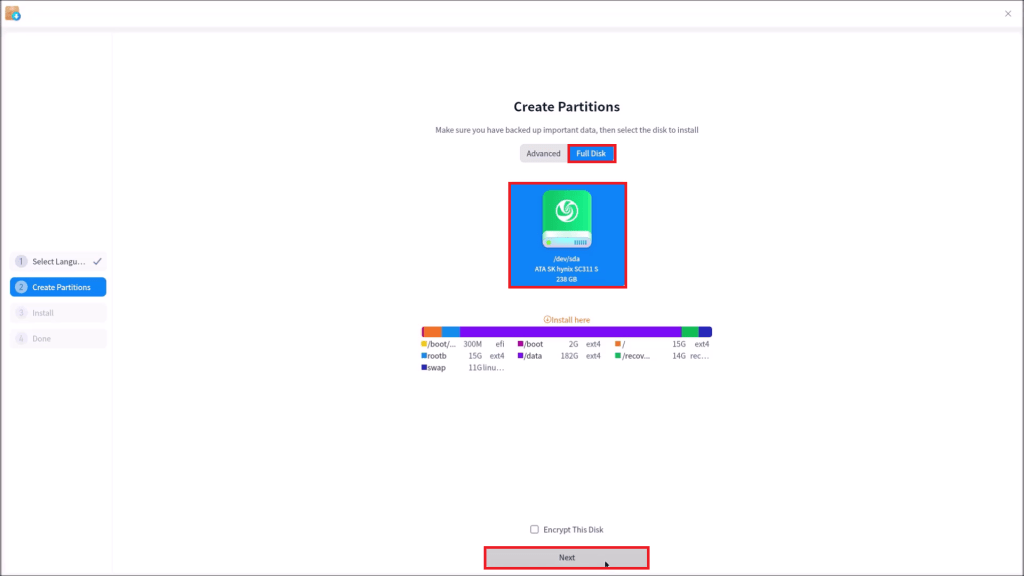
Task: Click the blue rootb legend swatch
Action: (x=424, y=356)
